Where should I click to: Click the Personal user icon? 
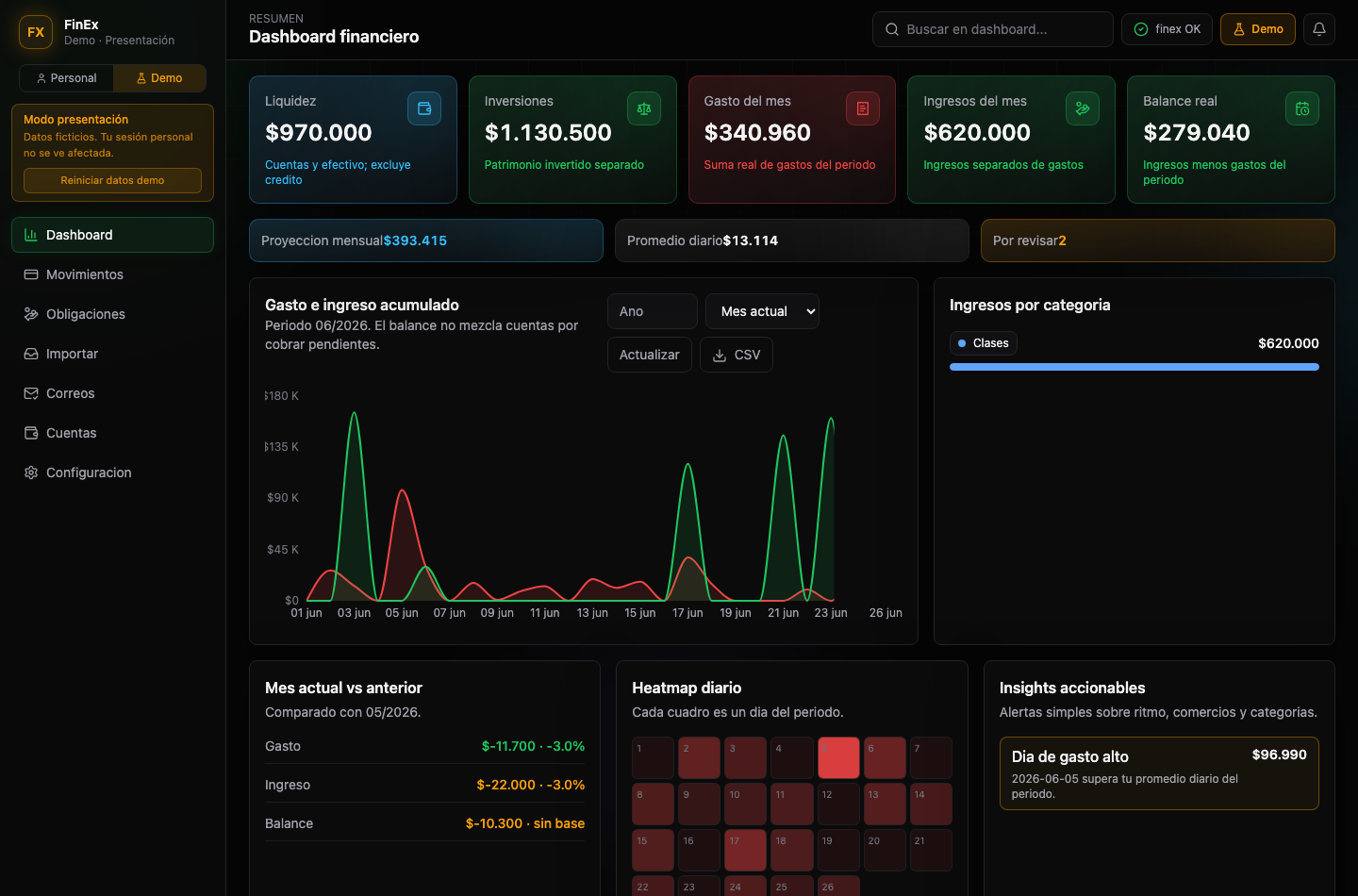(41, 78)
